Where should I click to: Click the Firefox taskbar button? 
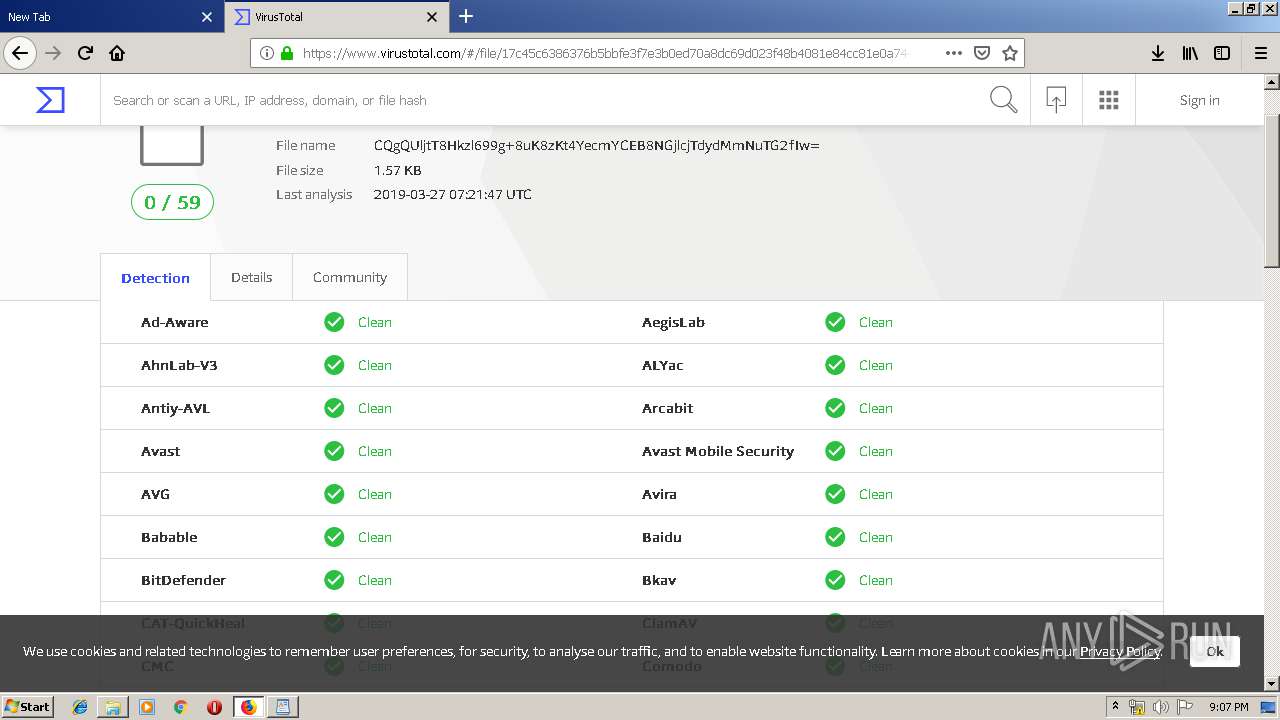click(248, 707)
